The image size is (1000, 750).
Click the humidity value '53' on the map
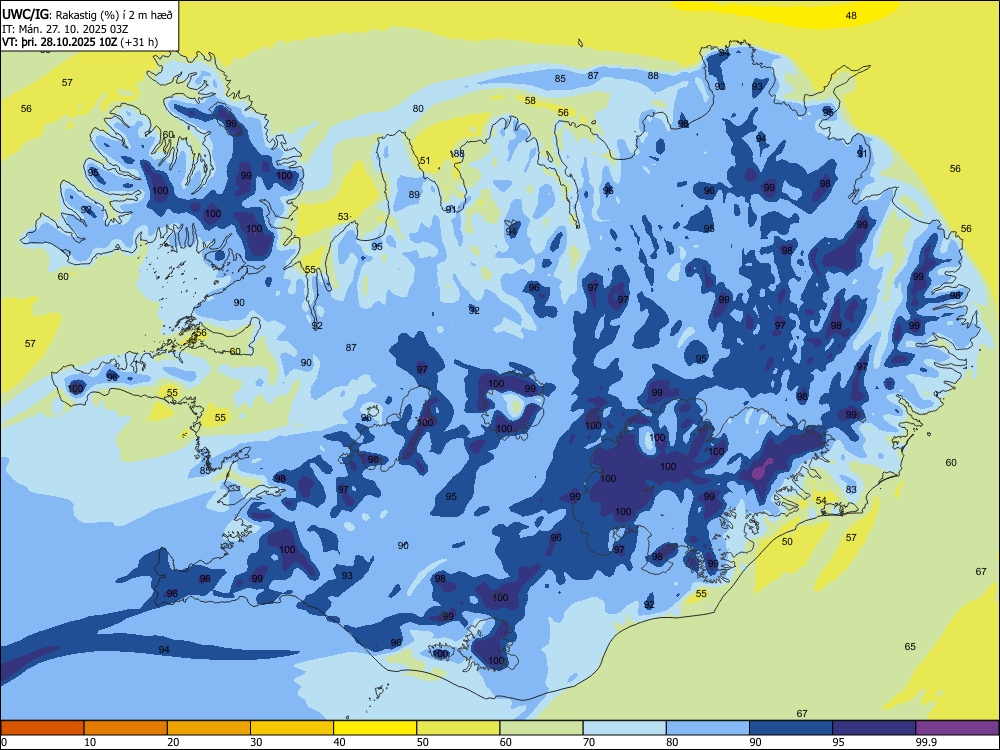[x=343, y=217]
